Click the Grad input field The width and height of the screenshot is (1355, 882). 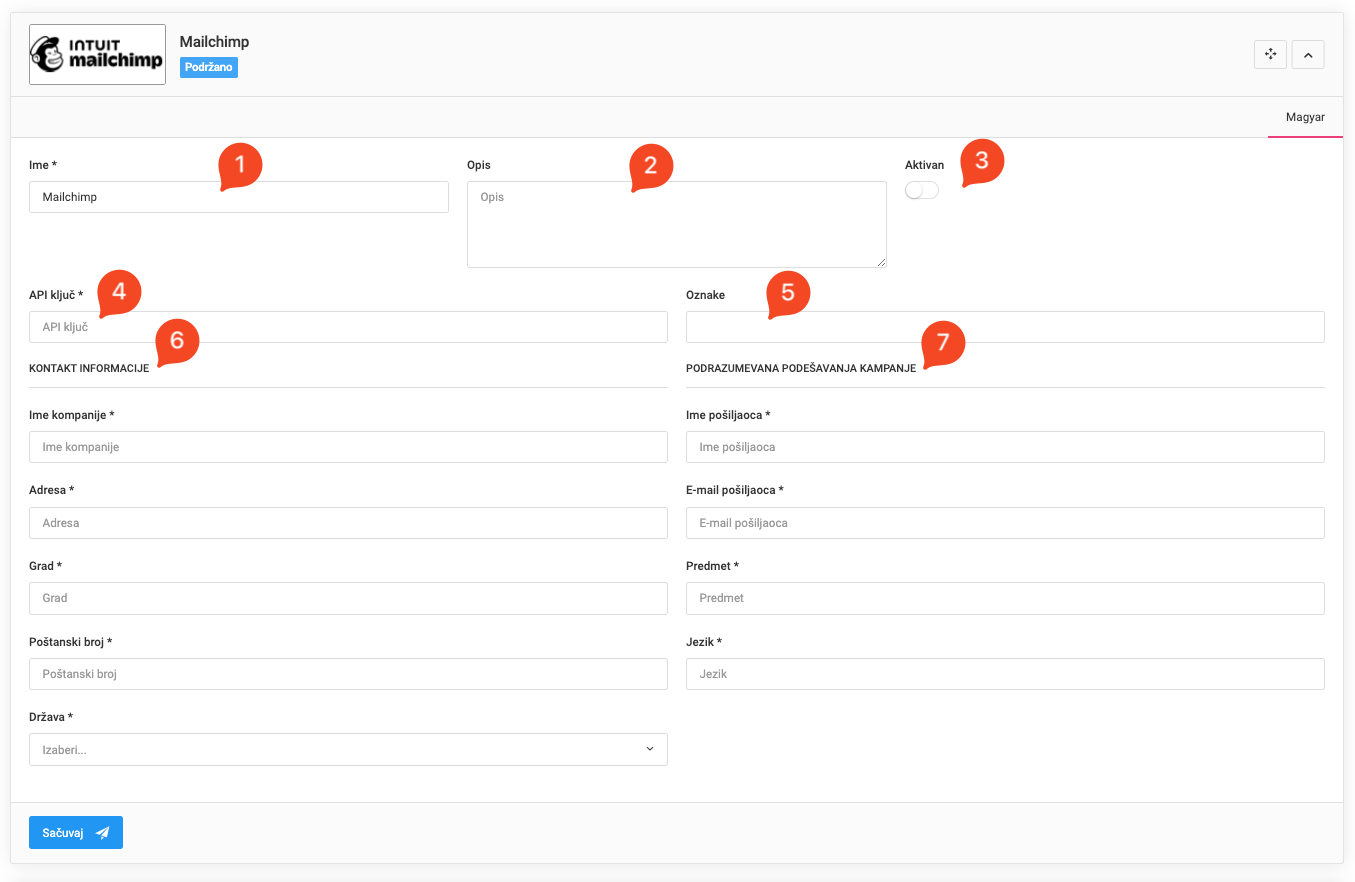tap(348, 598)
